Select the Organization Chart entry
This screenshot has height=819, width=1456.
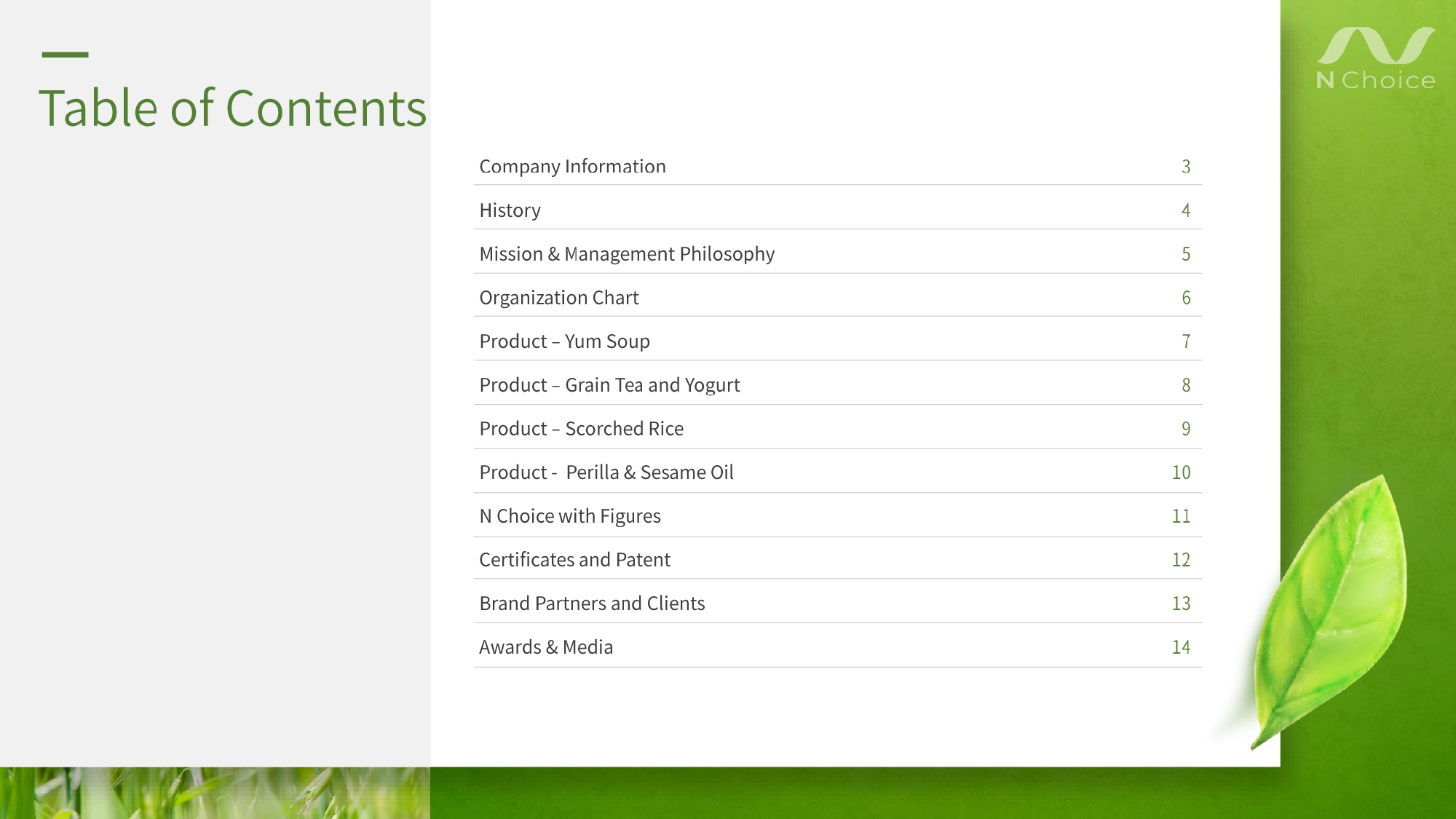[x=558, y=298]
